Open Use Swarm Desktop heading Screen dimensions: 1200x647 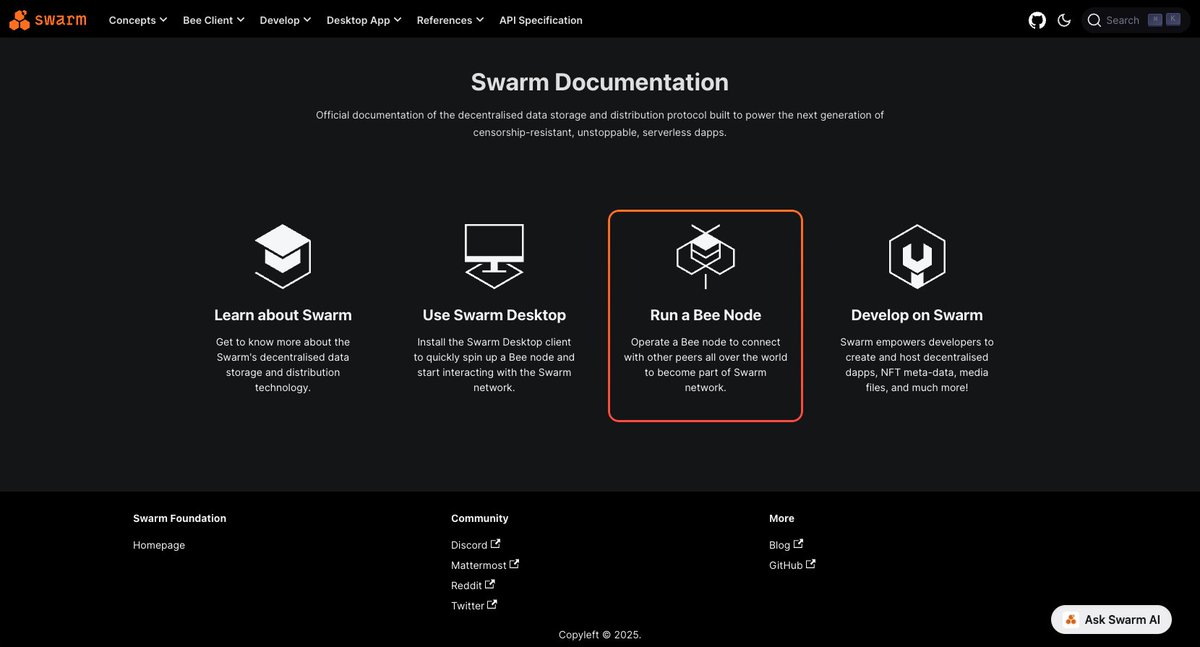click(494, 315)
